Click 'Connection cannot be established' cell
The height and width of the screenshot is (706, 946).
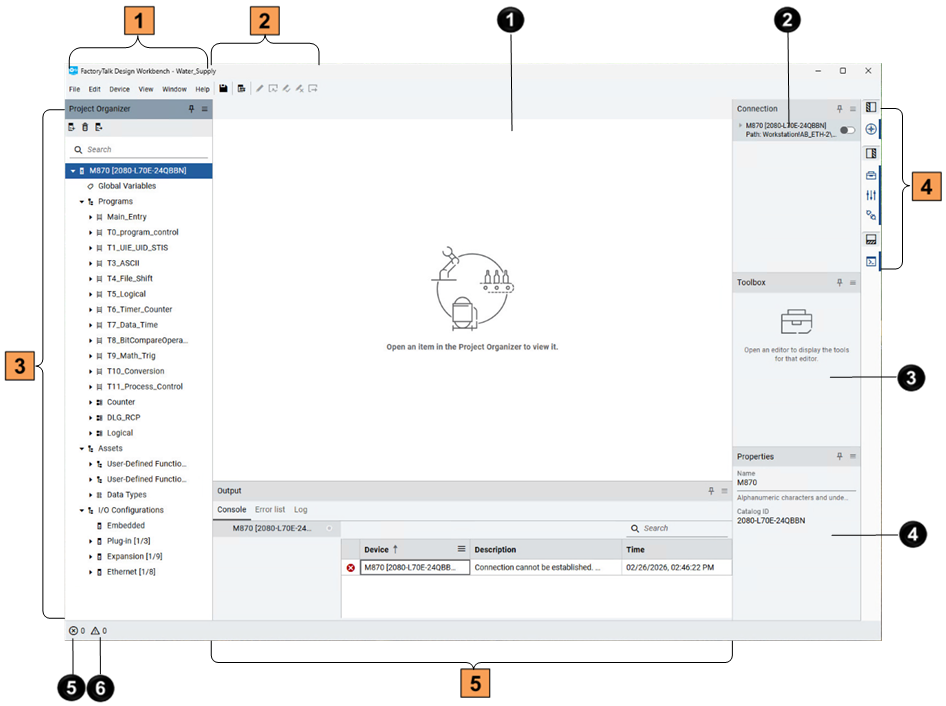[x=545, y=568]
